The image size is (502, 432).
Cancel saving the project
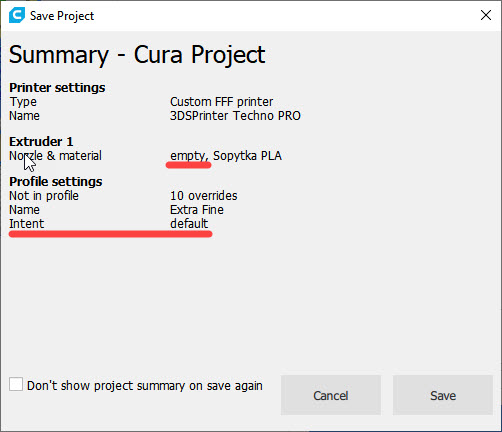(331, 395)
